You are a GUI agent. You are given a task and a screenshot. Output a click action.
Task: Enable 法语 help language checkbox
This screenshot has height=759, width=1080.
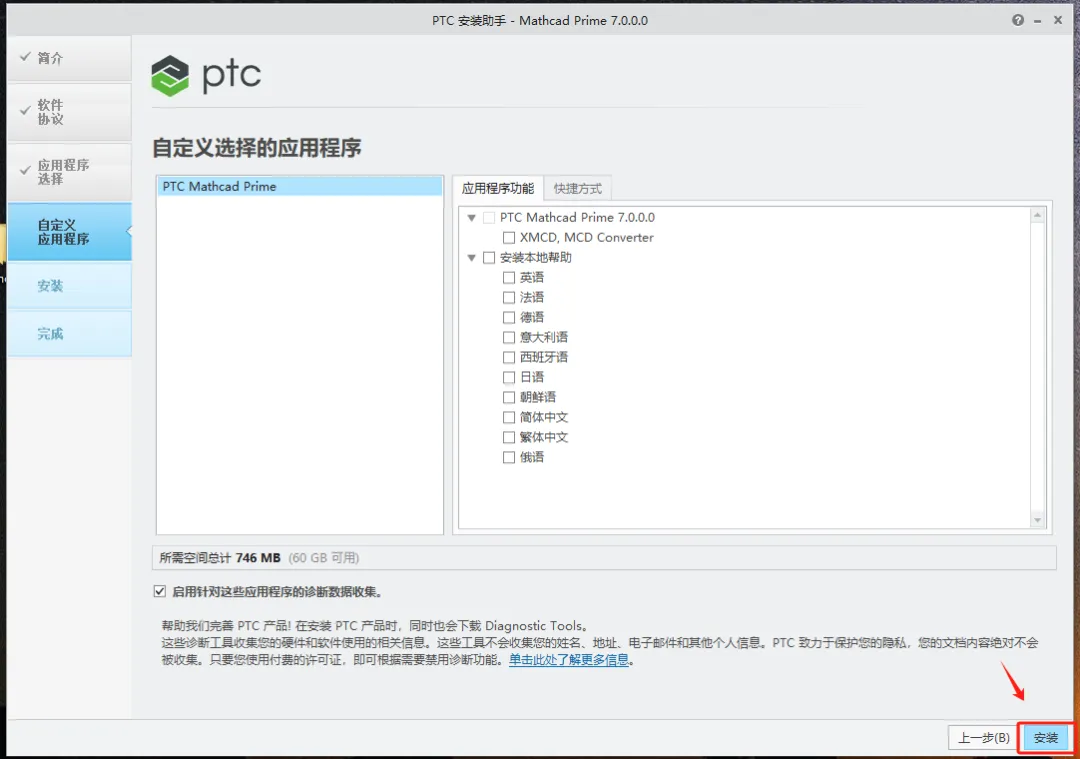pyautogui.click(x=509, y=298)
